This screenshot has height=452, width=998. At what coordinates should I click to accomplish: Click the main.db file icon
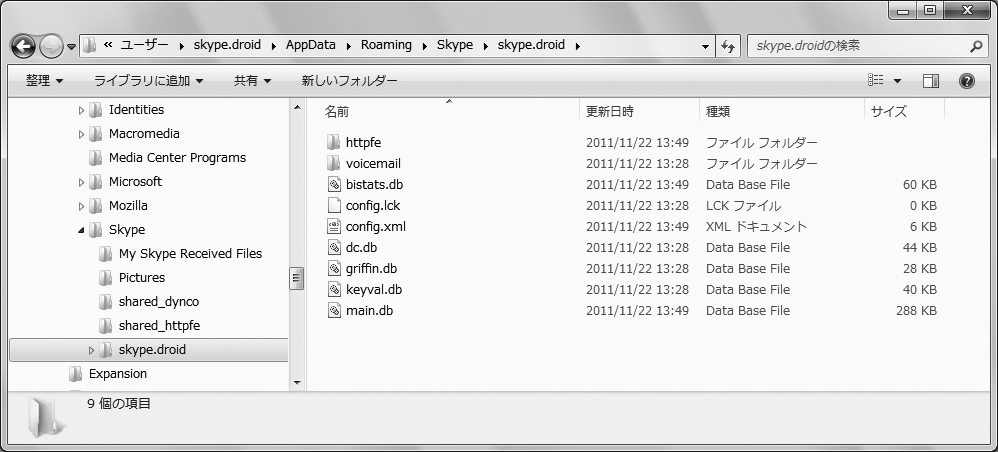[x=334, y=311]
